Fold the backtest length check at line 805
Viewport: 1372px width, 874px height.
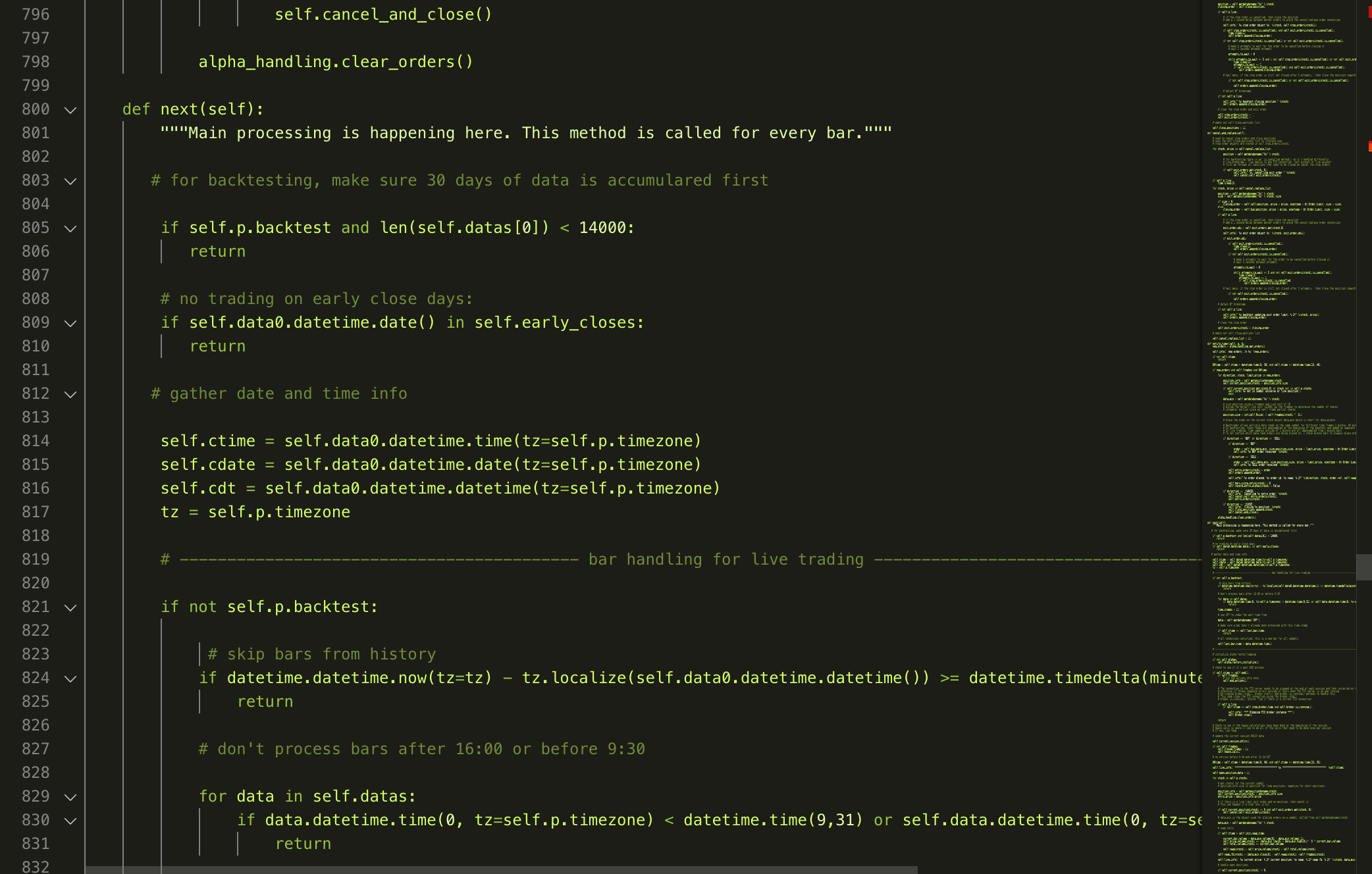(70, 228)
